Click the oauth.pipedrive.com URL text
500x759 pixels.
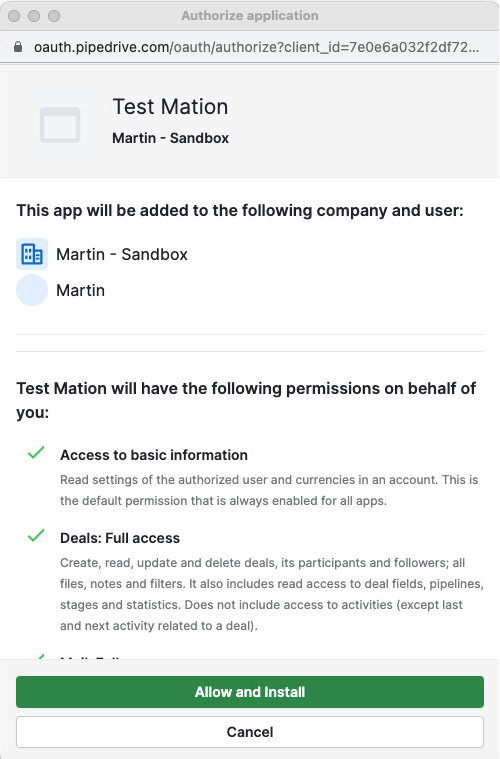(x=257, y=47)
